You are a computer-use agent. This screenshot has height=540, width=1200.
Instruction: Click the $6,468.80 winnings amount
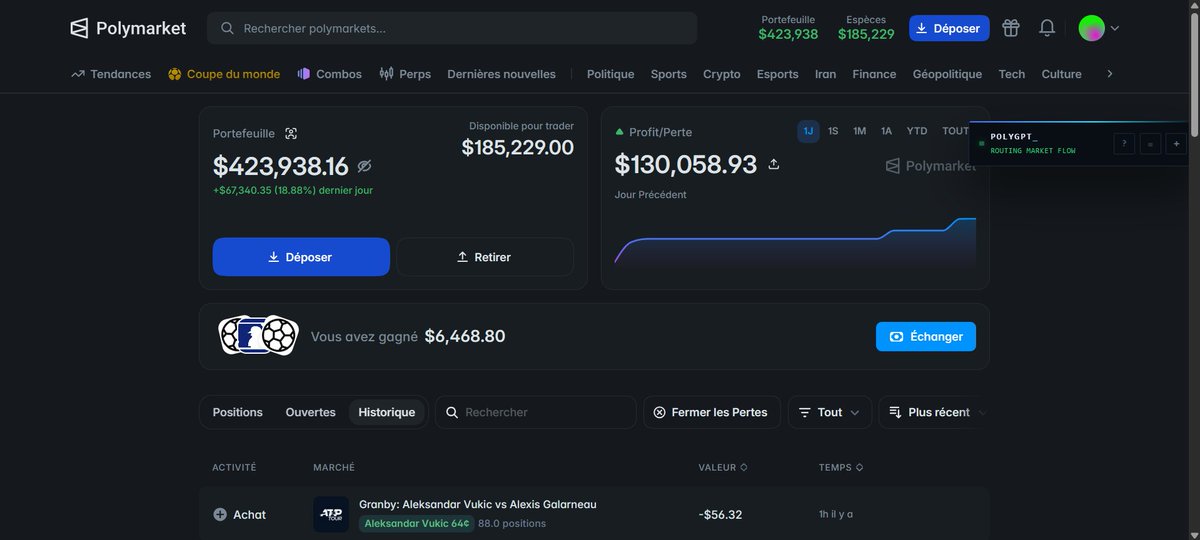point(465,336)
